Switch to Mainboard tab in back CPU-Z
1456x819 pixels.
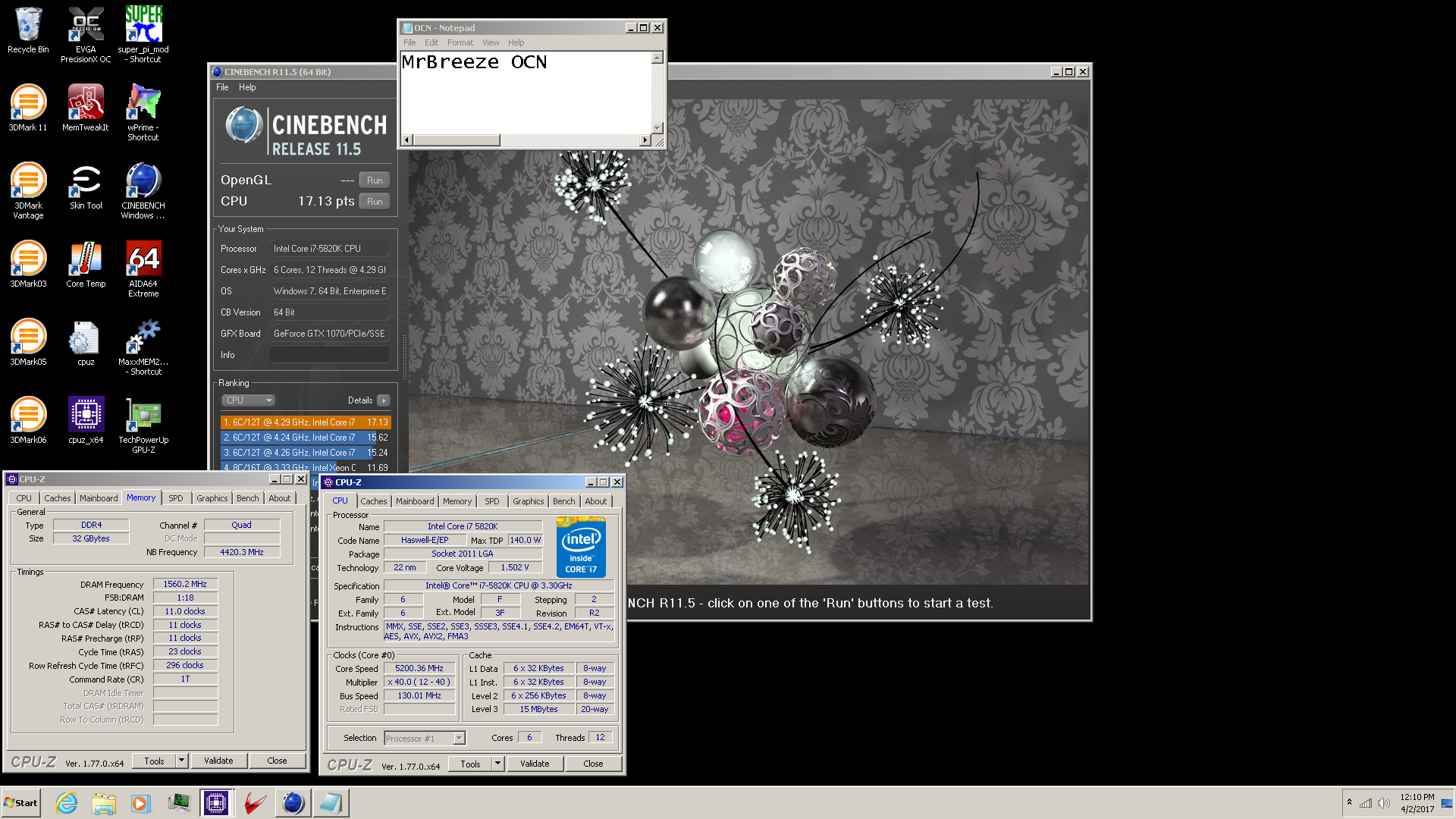point(99,498)
